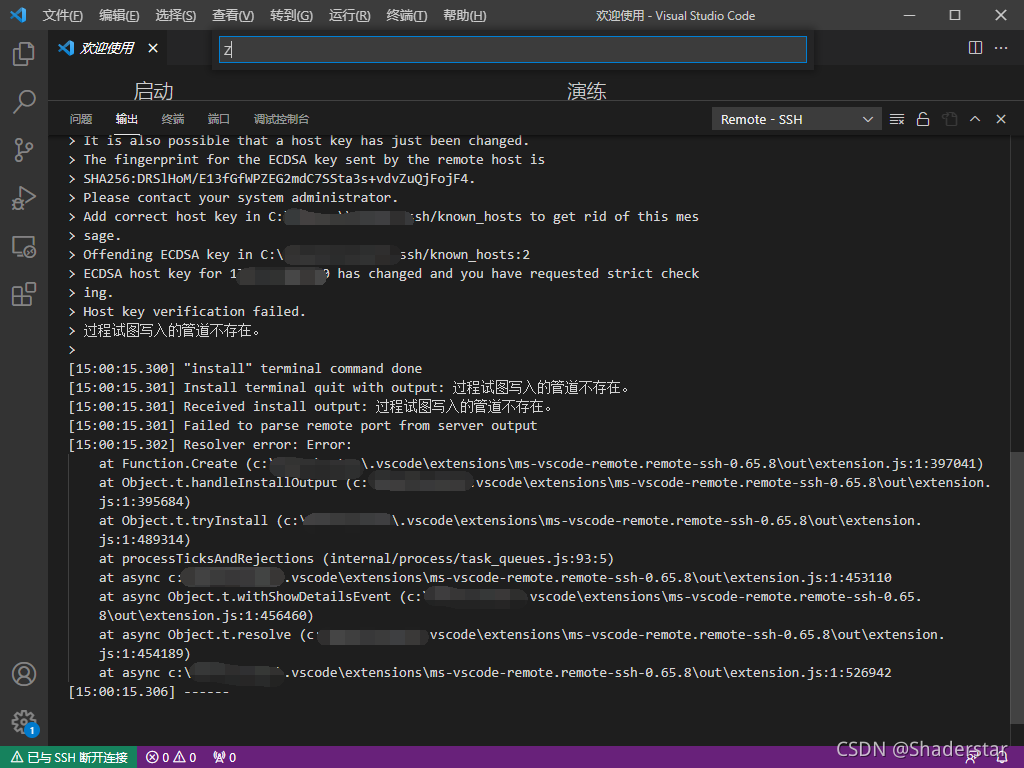This screenshot has width=1024, height=768.
Task: Maximize the panel size chevron
Action: tap(975, 119)
